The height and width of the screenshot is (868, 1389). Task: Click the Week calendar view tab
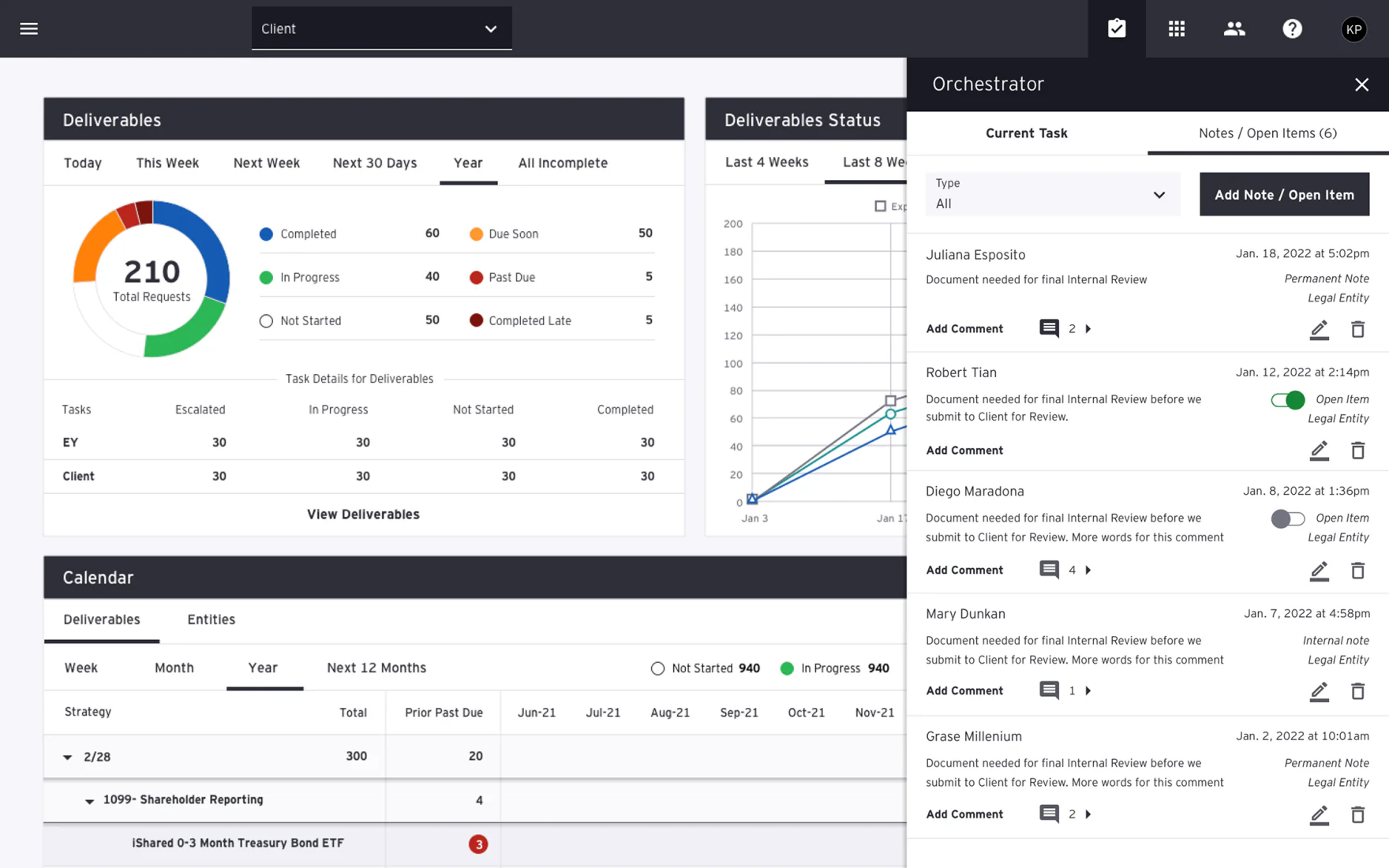(80, 668)
